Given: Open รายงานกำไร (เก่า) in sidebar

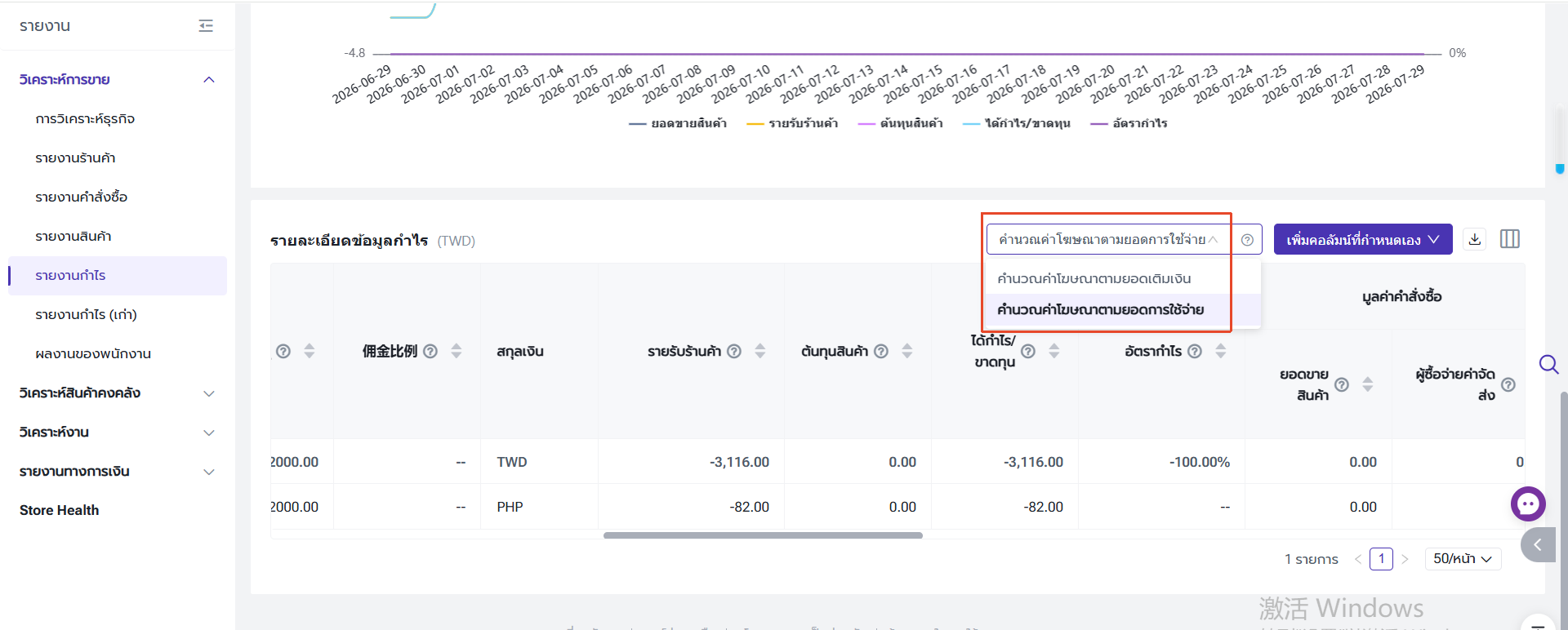Looking at the screenshot, I should coord(117,314).
